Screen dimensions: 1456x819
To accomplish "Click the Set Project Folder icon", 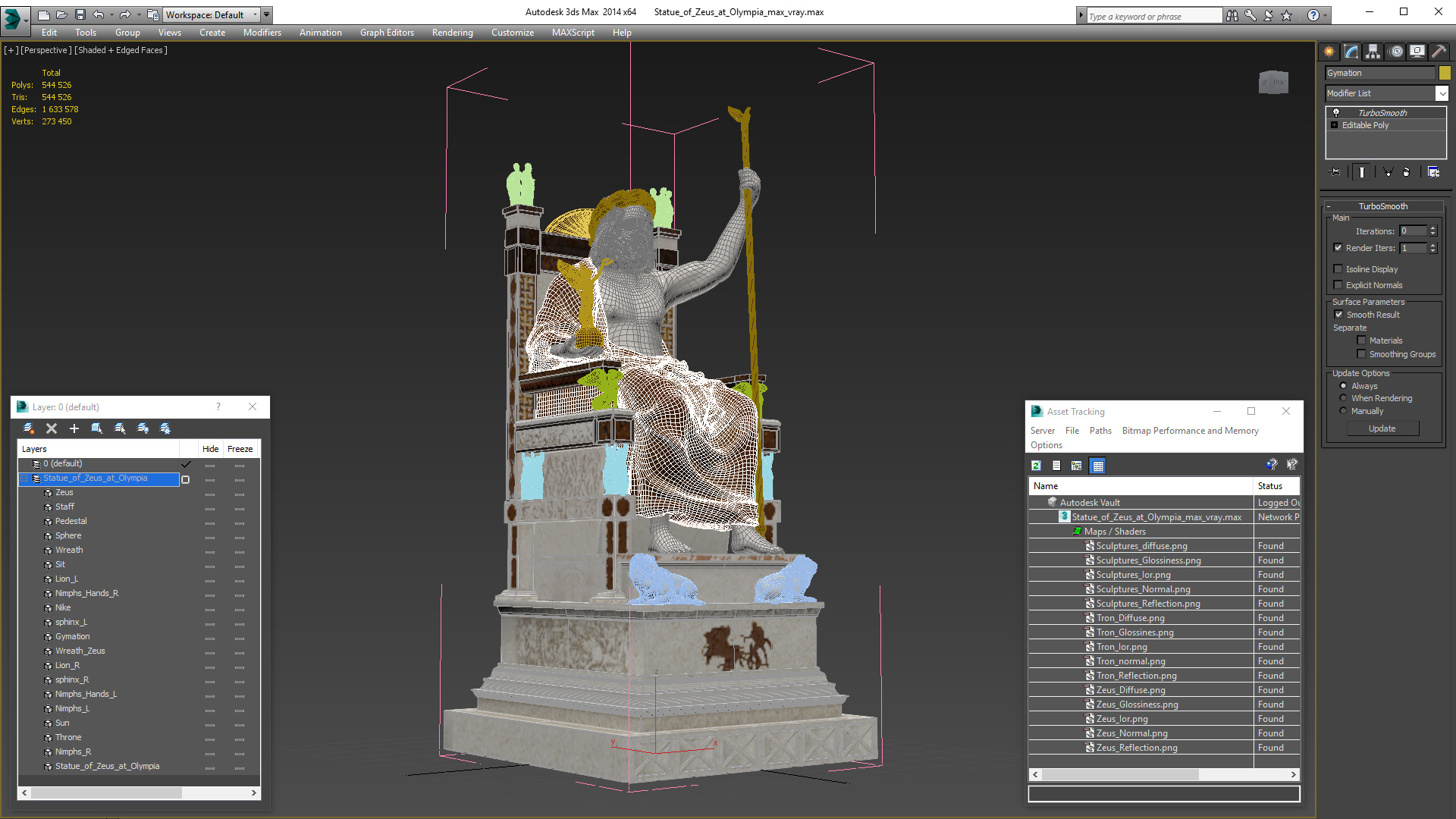I will click(152, 14).
